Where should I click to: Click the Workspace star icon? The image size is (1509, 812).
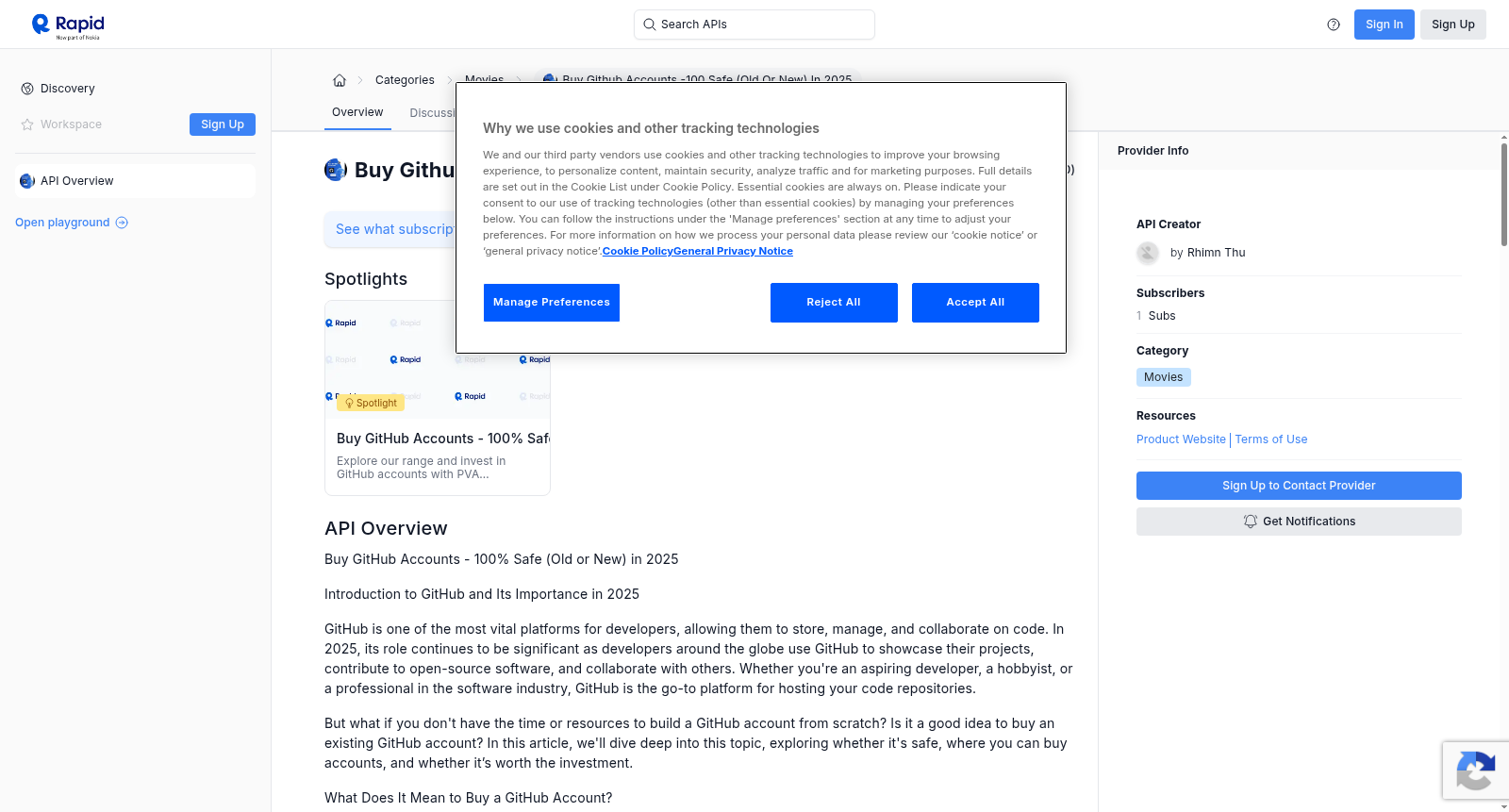point(27,124)
